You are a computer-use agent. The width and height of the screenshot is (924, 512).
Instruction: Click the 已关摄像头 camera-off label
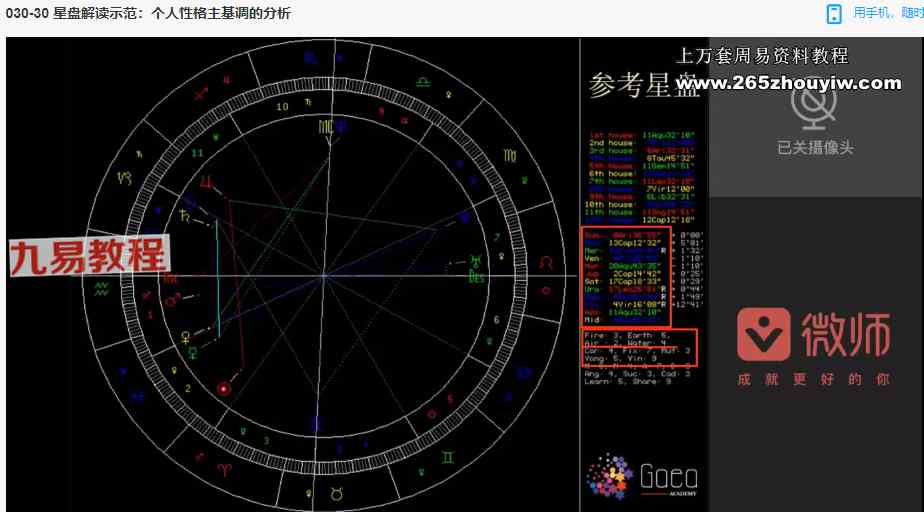pos(815,147)
